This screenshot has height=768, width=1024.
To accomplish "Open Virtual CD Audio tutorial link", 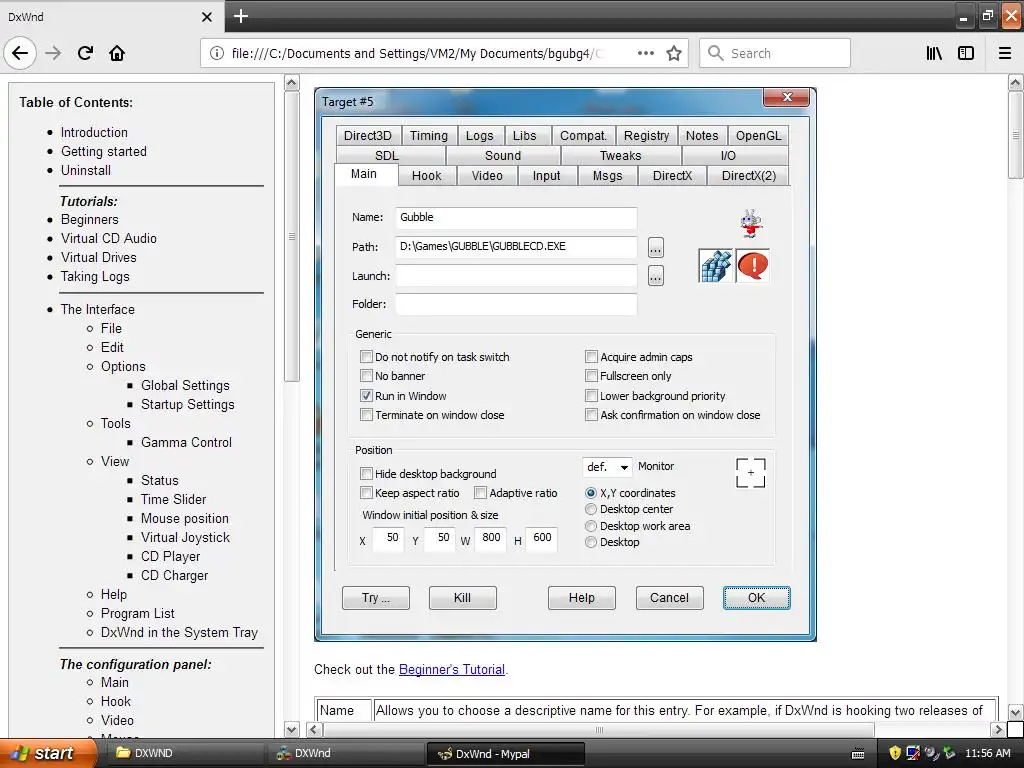I will [x=109, y=238].
